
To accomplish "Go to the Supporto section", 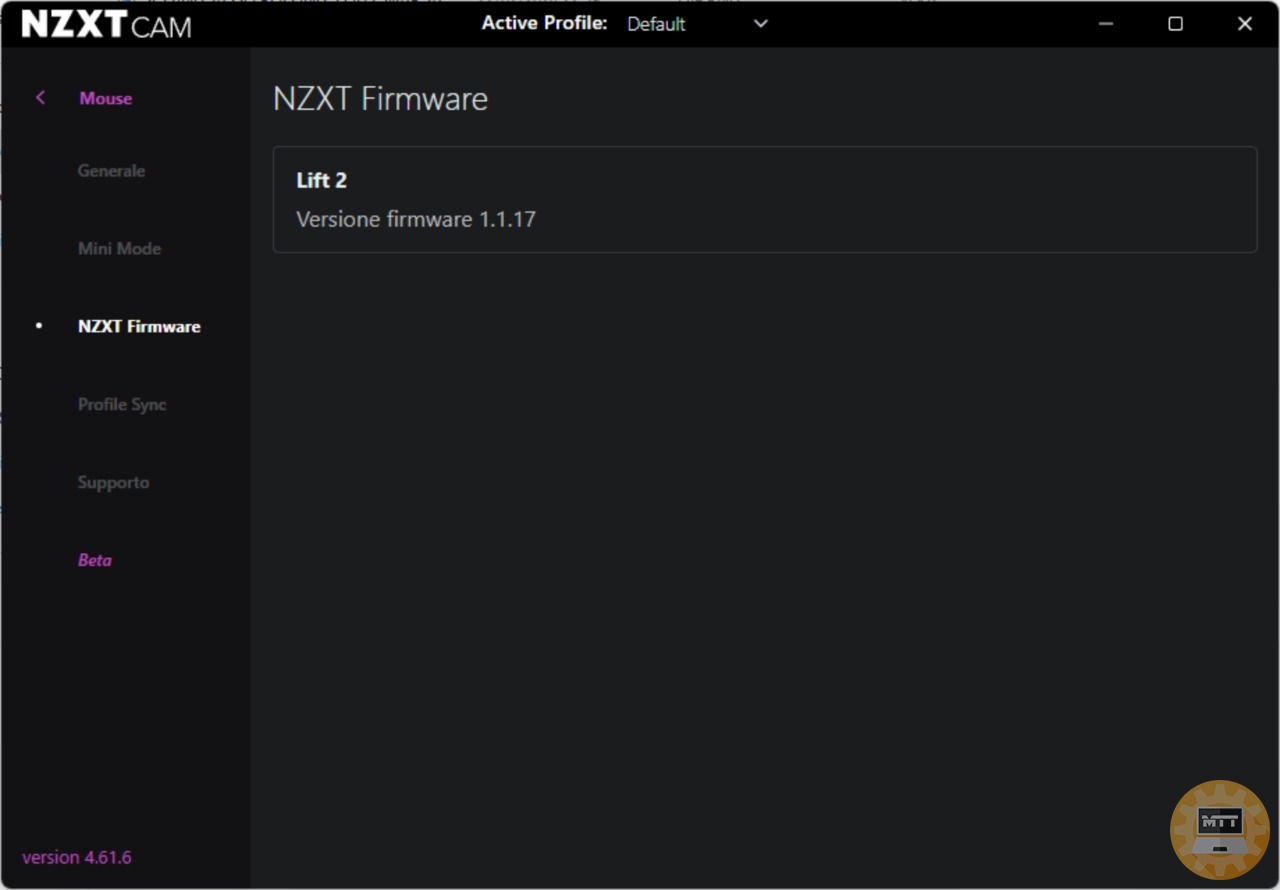I will 113,483.
